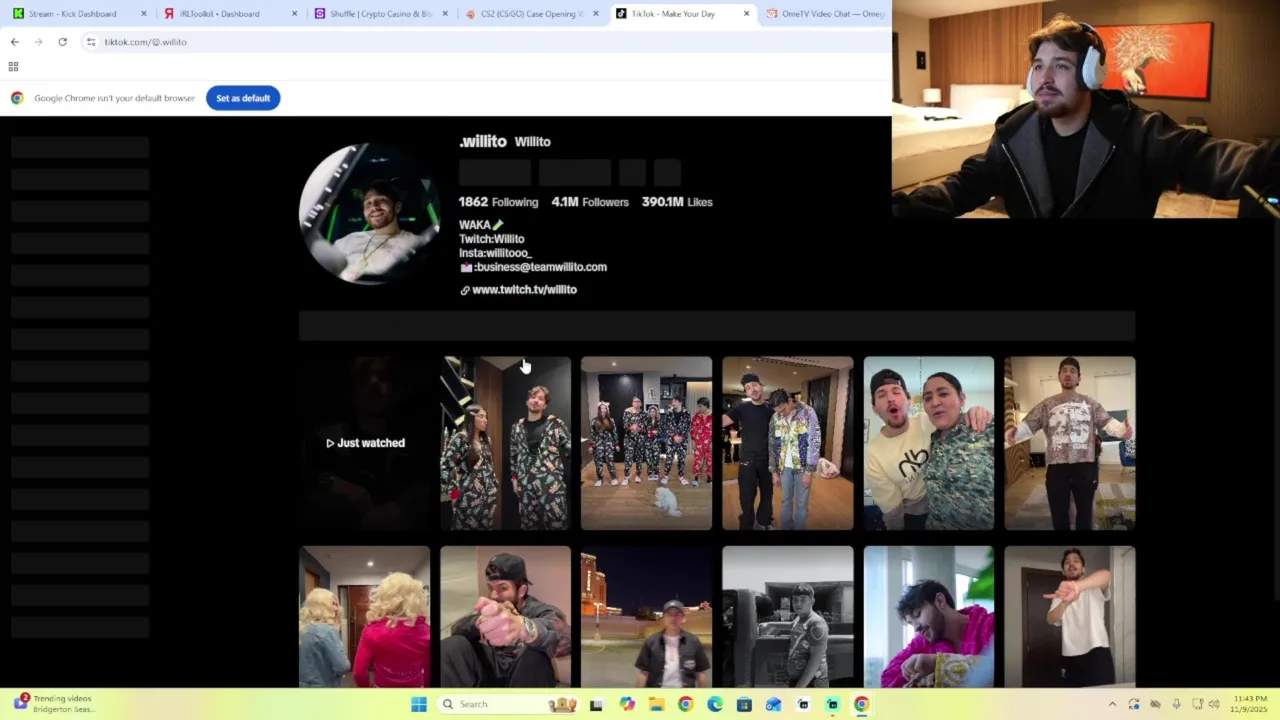Click business@teamwillito.com in the bio
Viewport: 1280px width, 720px height.
tap(540, 267)
